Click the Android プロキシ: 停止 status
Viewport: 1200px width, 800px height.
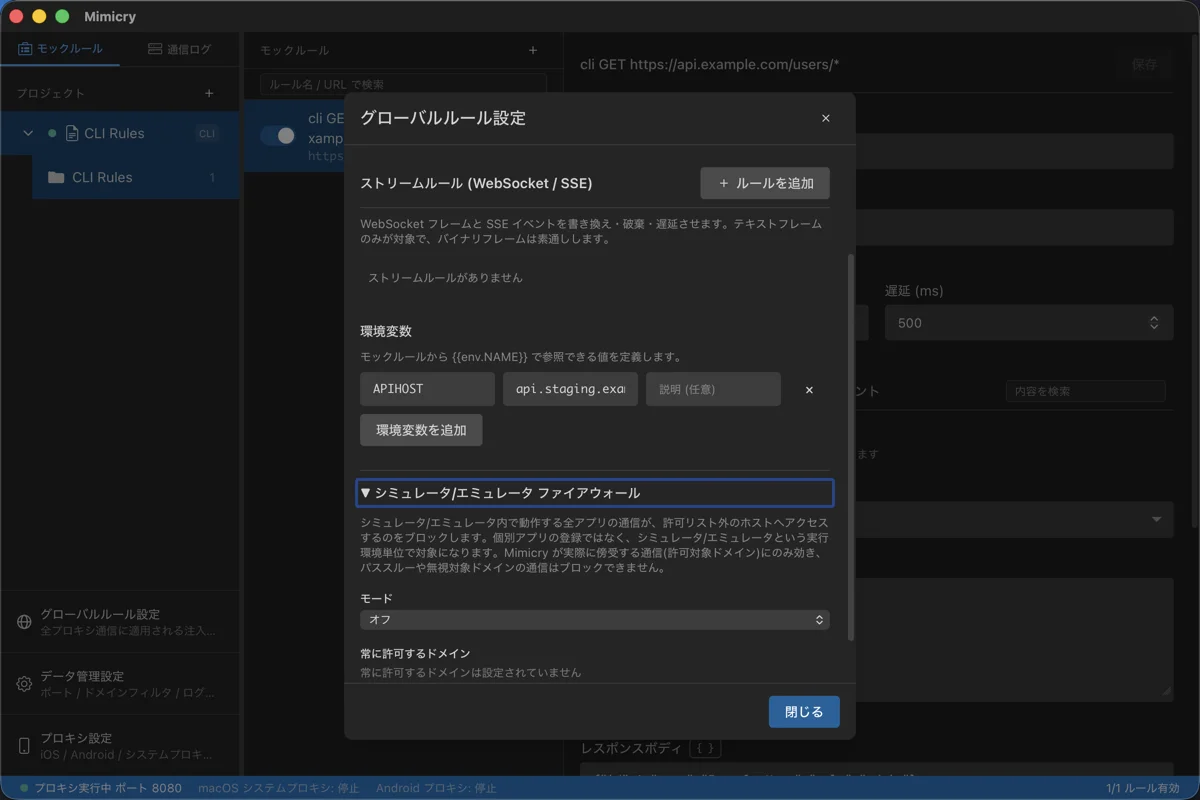(x=436, y=788)
